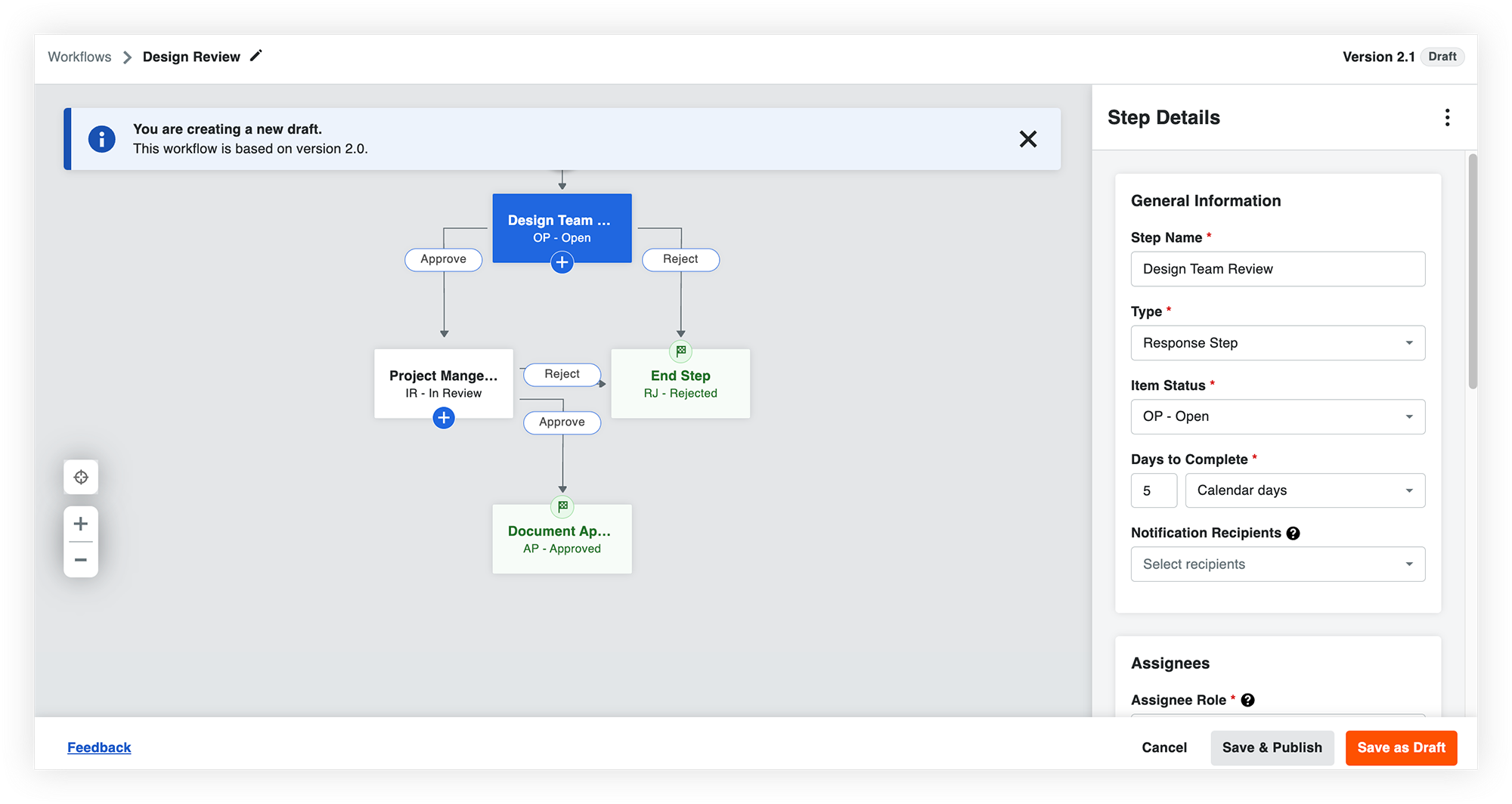Zoom out on the workflow canvas
This screenshot has width=1512, height=804.
click(80, 559)
